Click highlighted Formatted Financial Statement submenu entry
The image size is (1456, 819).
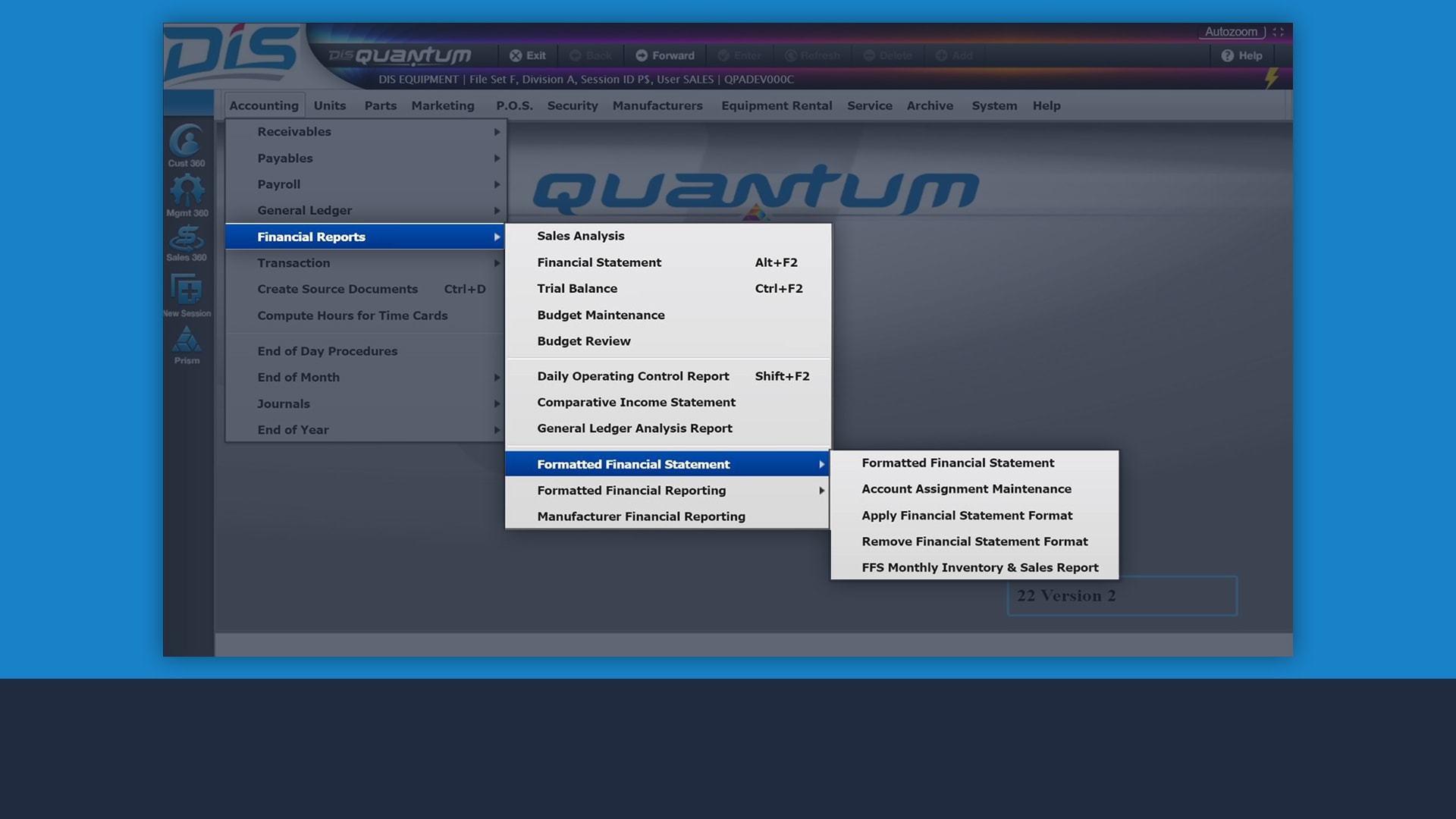[x=667, y=464]
